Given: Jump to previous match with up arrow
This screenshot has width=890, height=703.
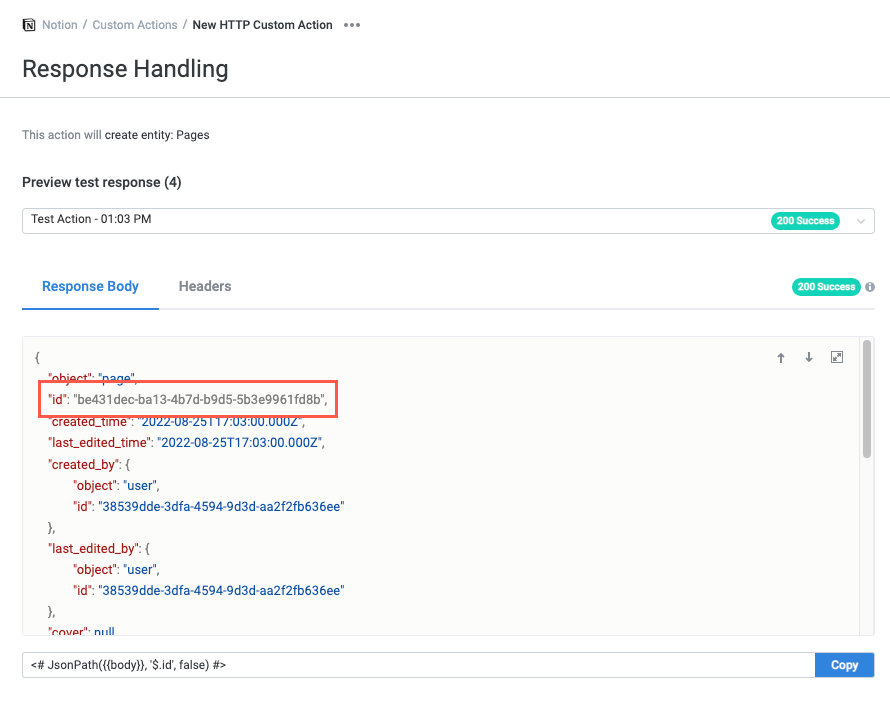Looking at the screenshot, I should tap(781, 358).
